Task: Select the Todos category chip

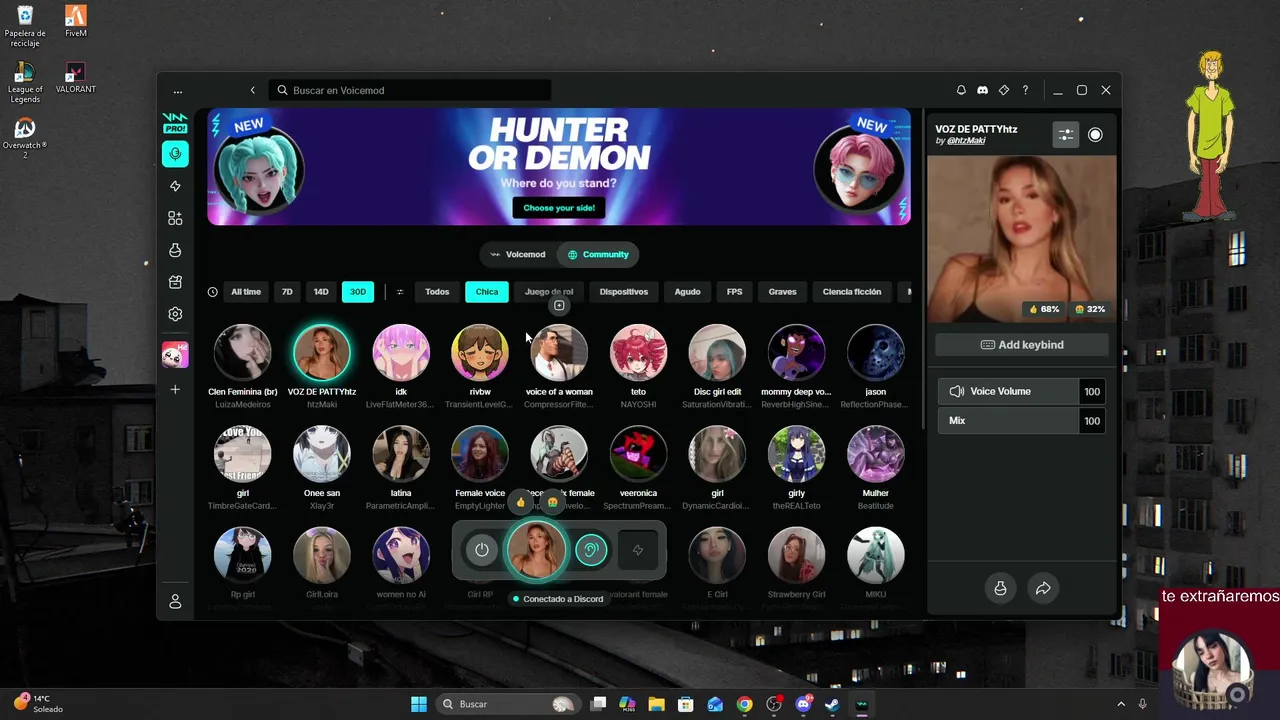Action: click(437, 292)
